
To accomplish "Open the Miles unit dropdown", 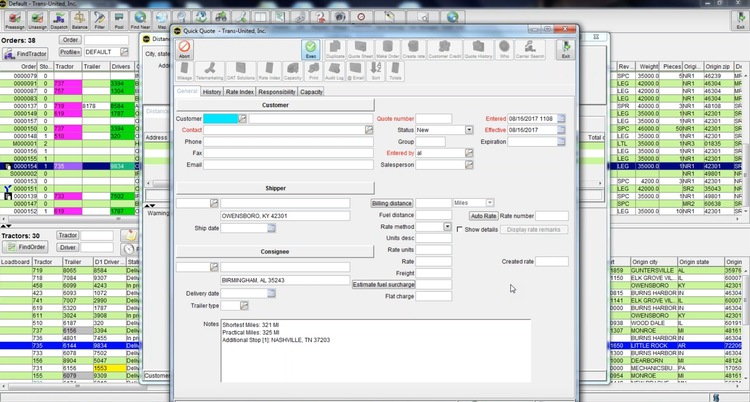I will tap(489, 203).
